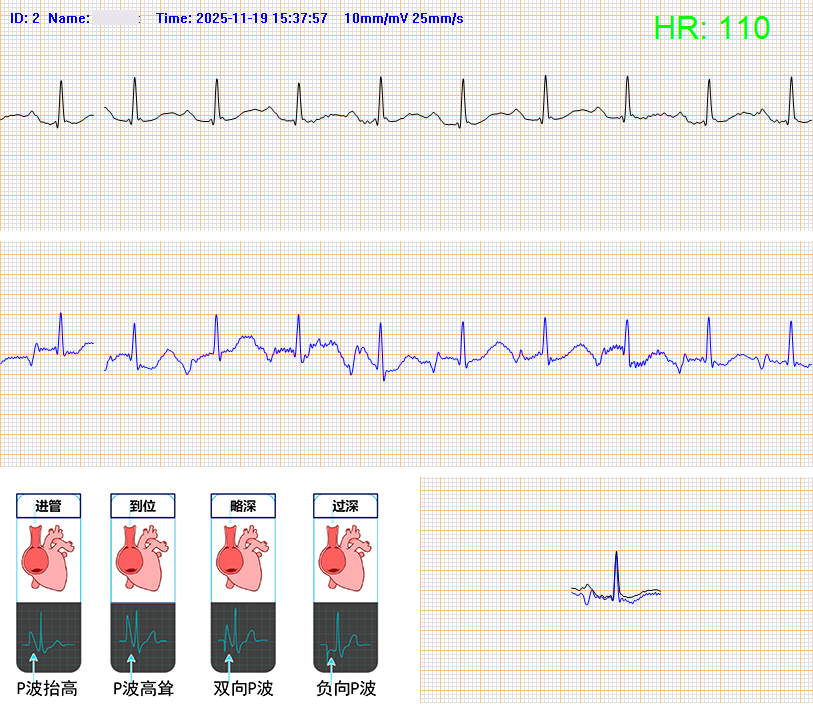This screenshot has width=813, height=708.
Task: Click the P波高耸 caption text
Action: coord(143,688)
